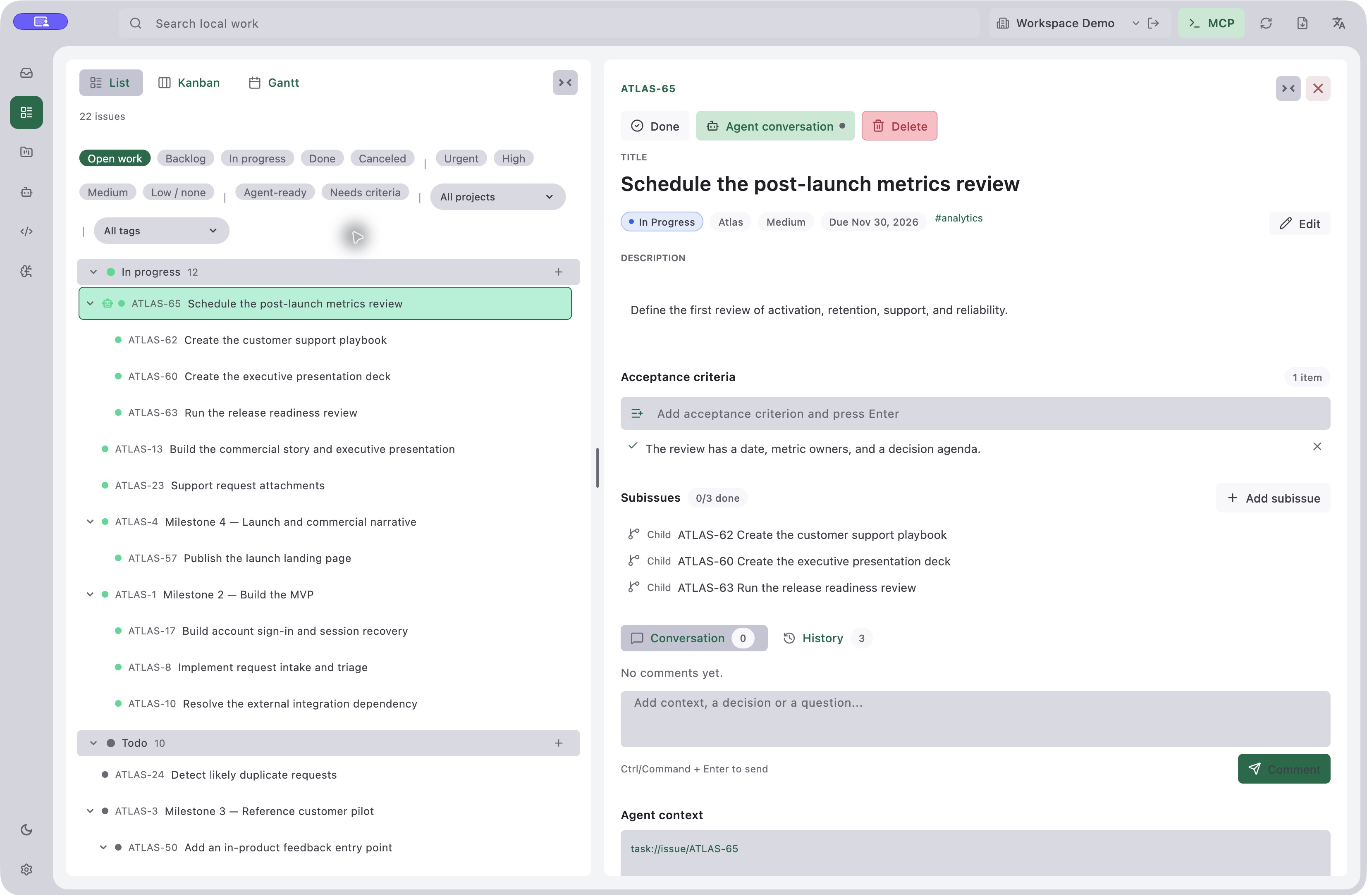This screenshot has height=896, width=1367.
Task: Click the refresh sync icon
Action: 1266,23
